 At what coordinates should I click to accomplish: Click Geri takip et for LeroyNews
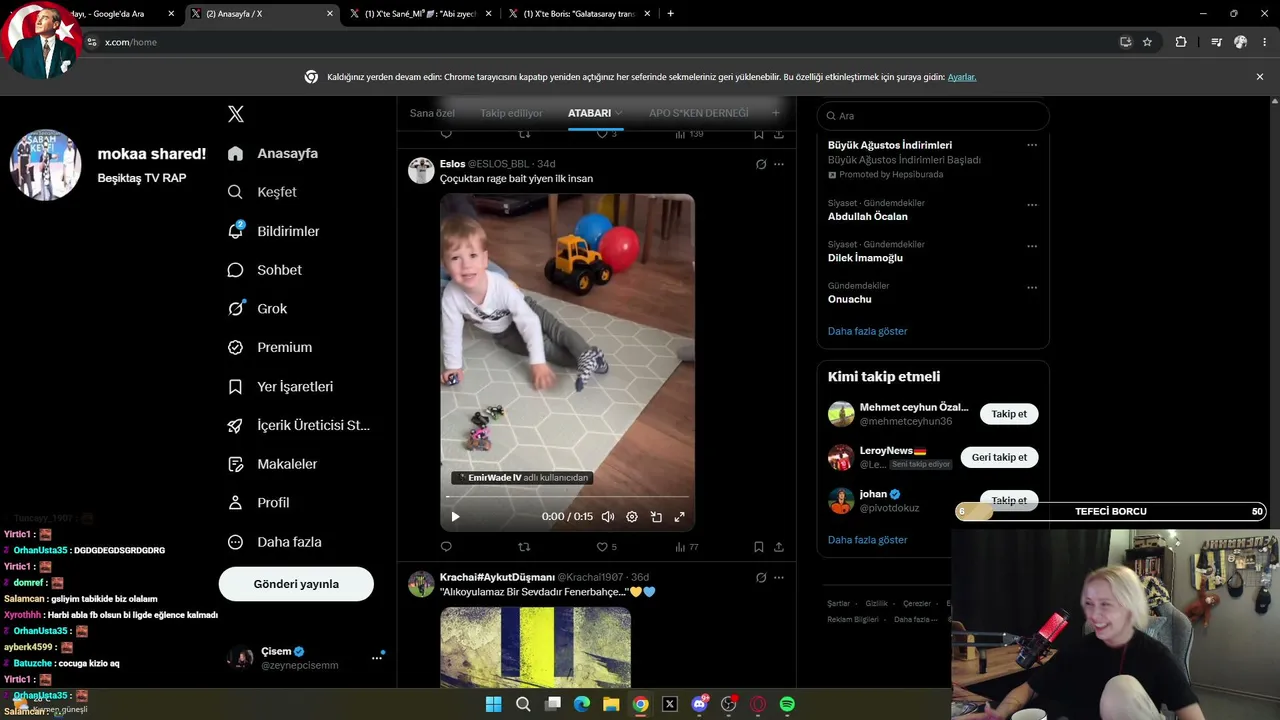click(999, 457)
